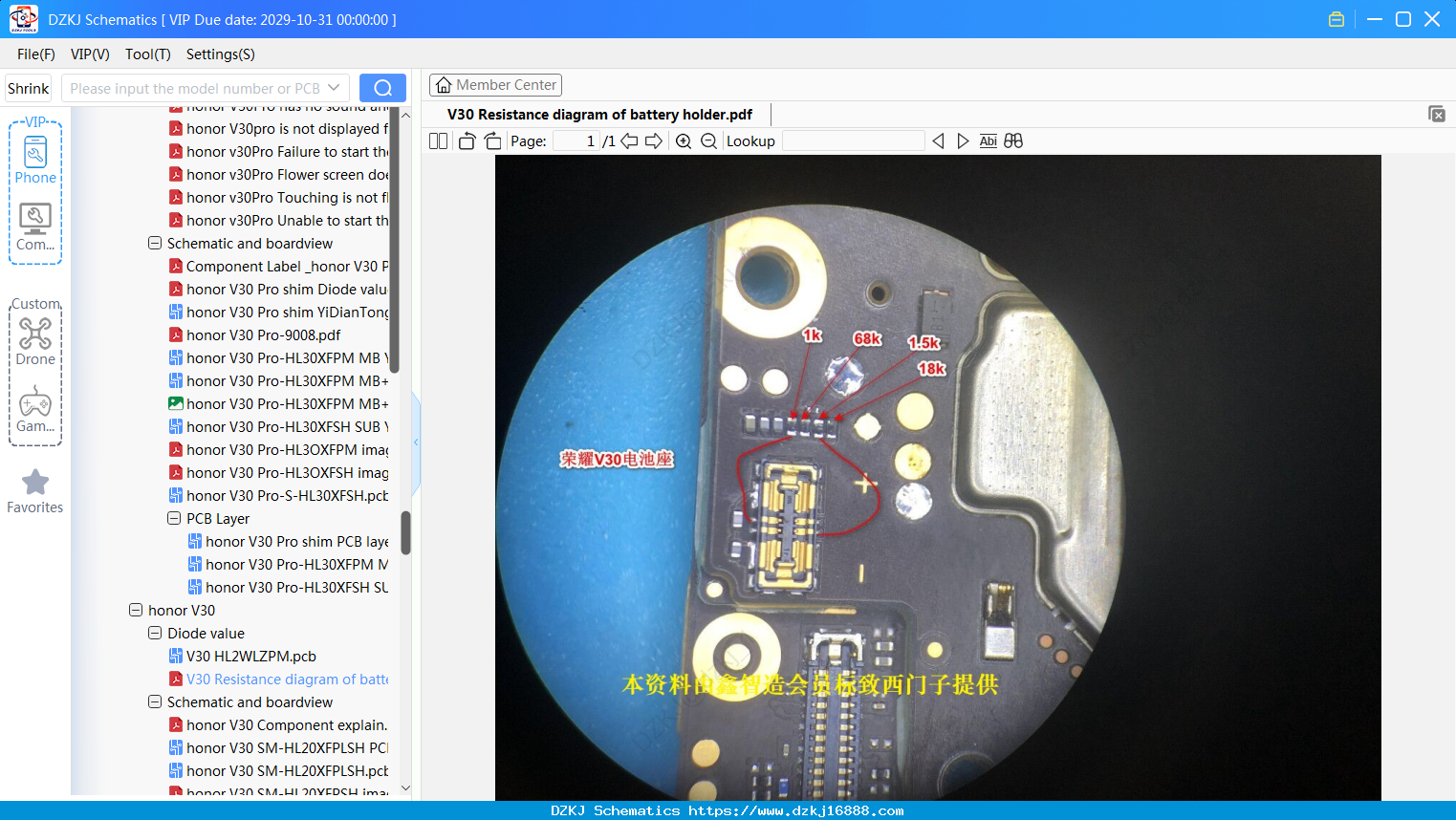Viewport: 1456px width, 820px height.
Task: Click the close-tab icon at the viewer's top right
Action: 1436,115
